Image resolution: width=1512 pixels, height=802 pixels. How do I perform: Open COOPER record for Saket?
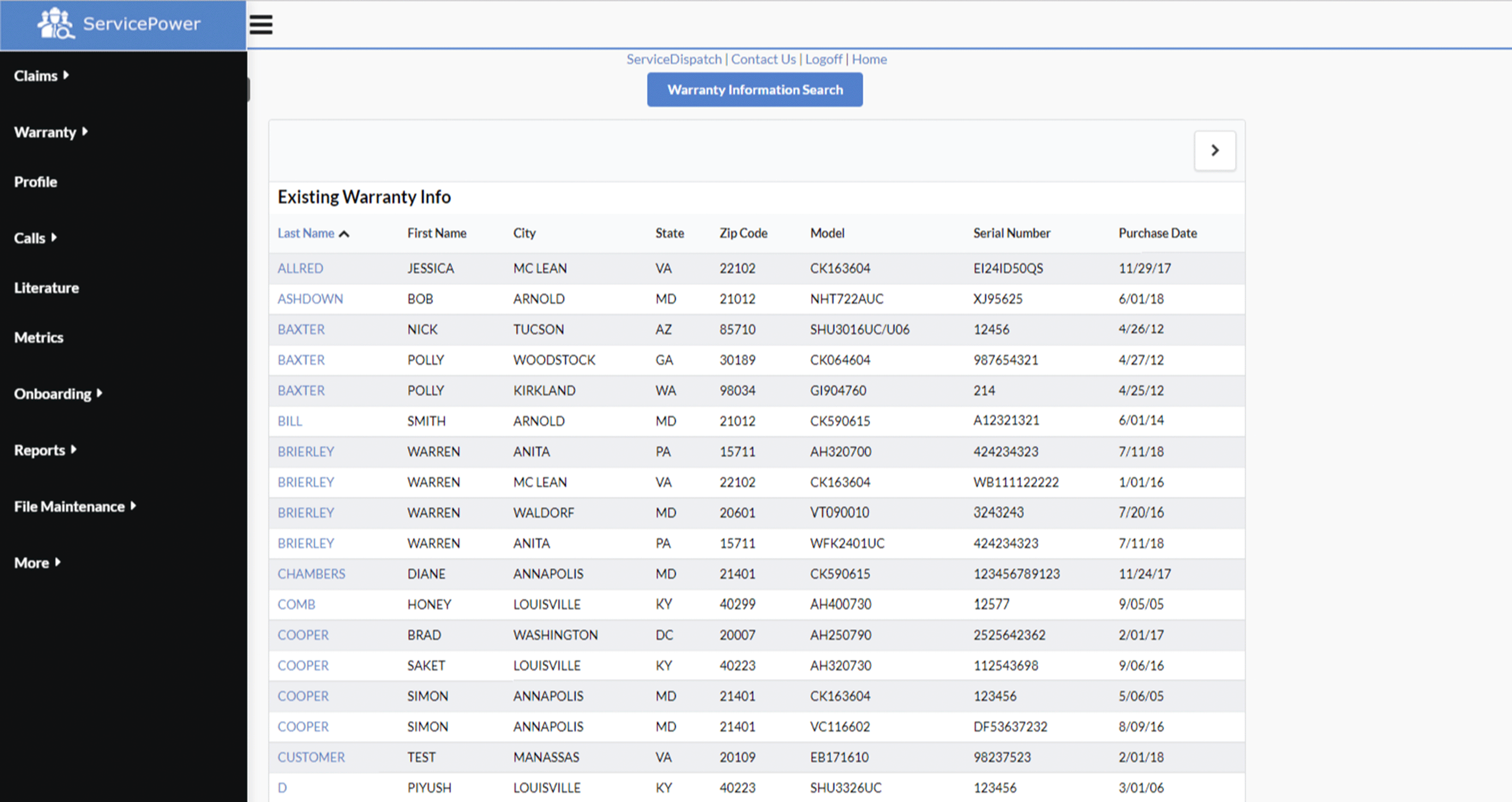pyautogui.click(x=303, y=665)
